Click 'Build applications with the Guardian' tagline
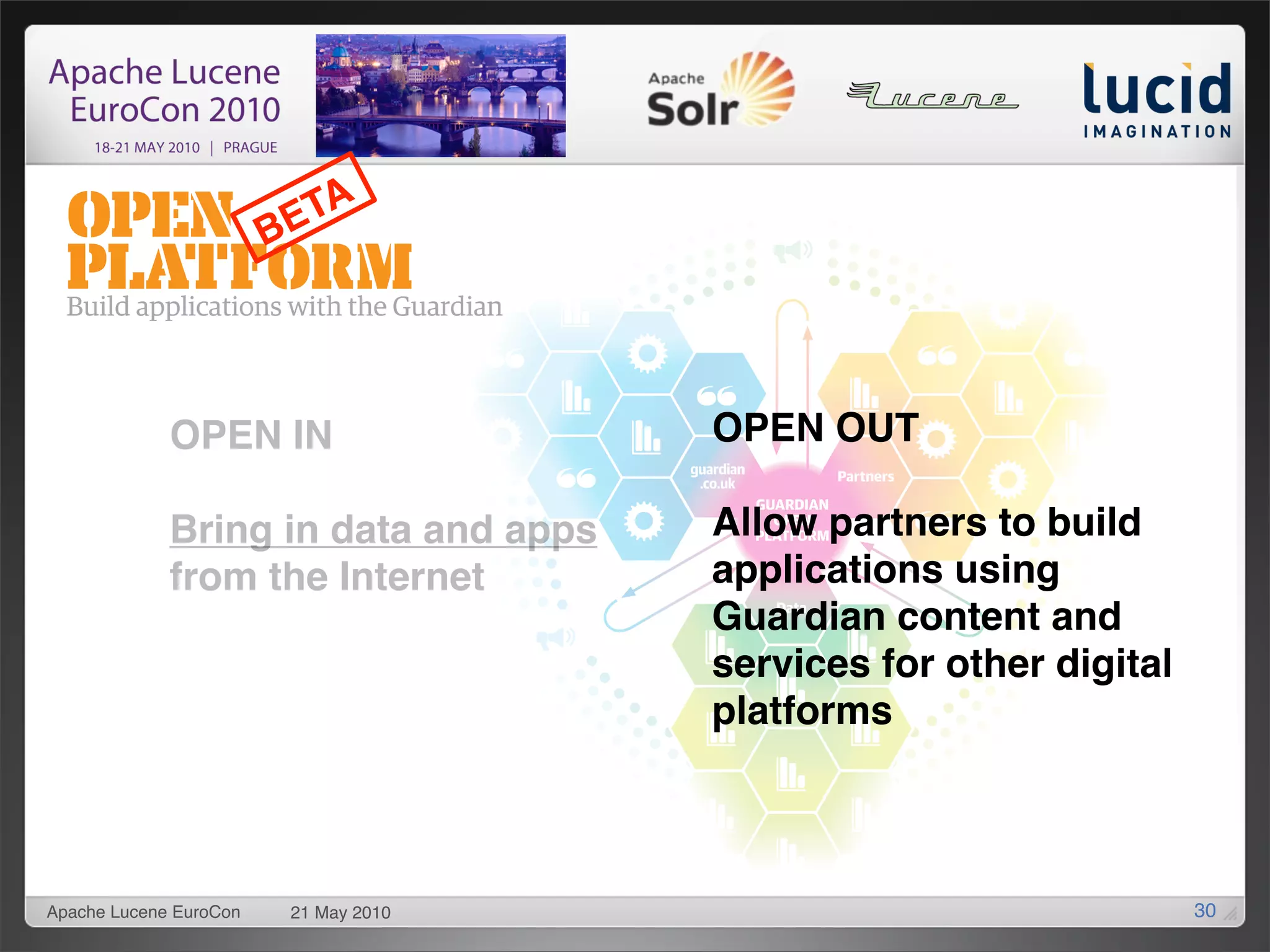Image resolution: width=1270 pixels, height=952 pixels. tap(284, 307)
